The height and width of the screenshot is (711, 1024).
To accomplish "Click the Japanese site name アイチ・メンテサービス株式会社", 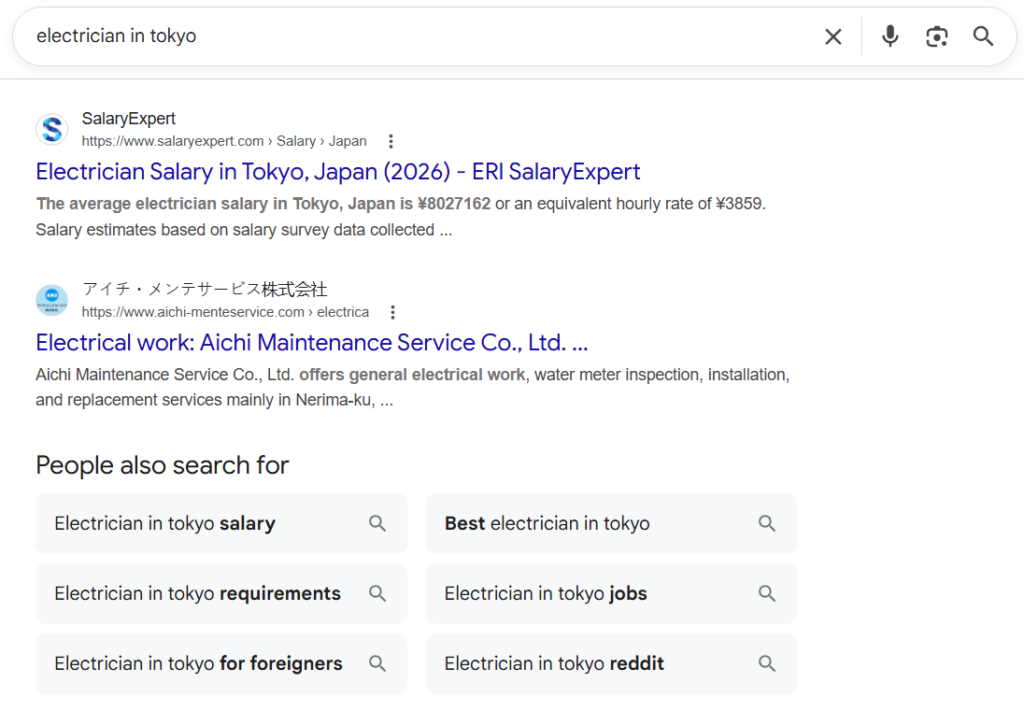I will [204, 289].
